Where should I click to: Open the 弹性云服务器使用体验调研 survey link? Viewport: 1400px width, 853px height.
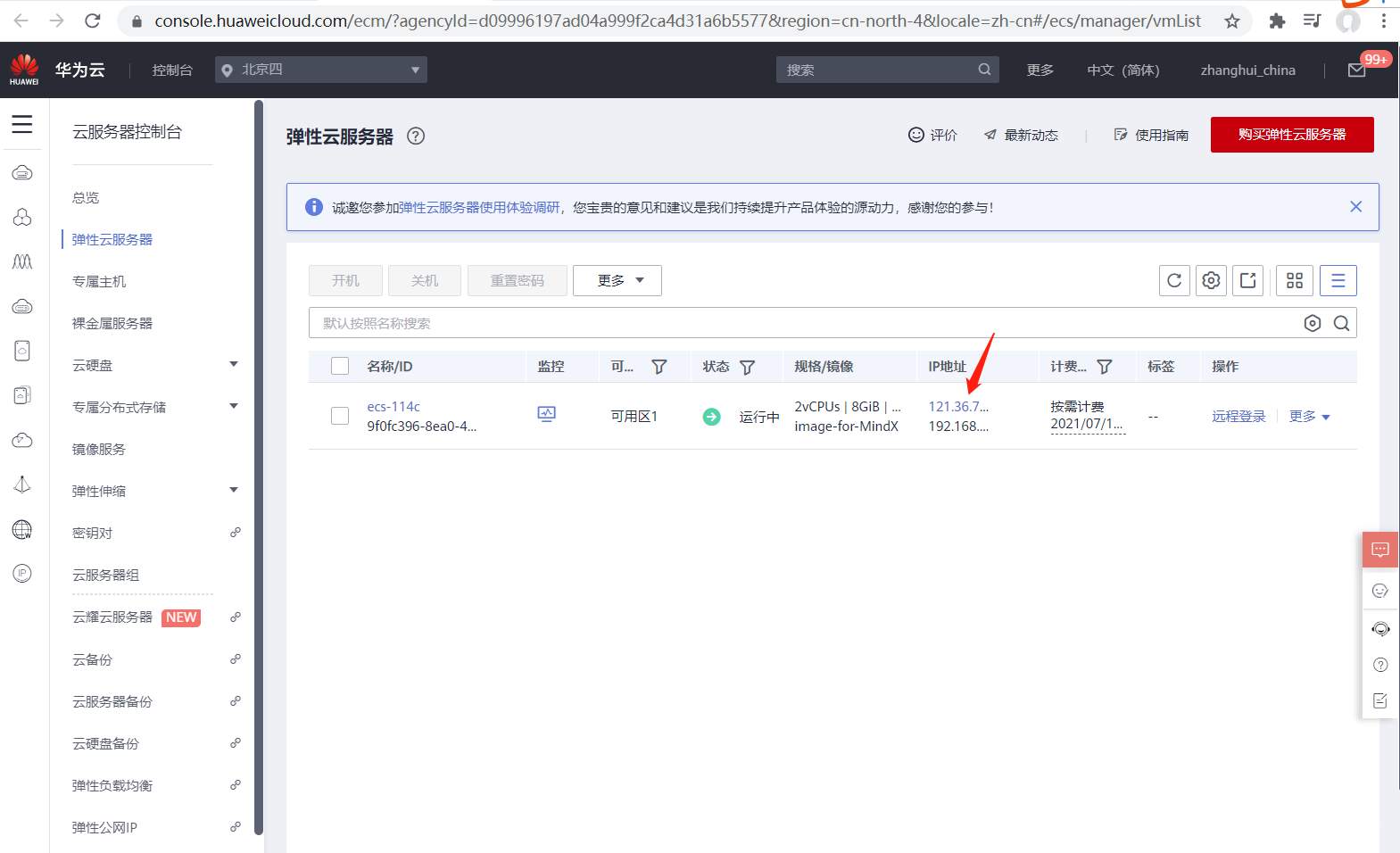point(479,207)
